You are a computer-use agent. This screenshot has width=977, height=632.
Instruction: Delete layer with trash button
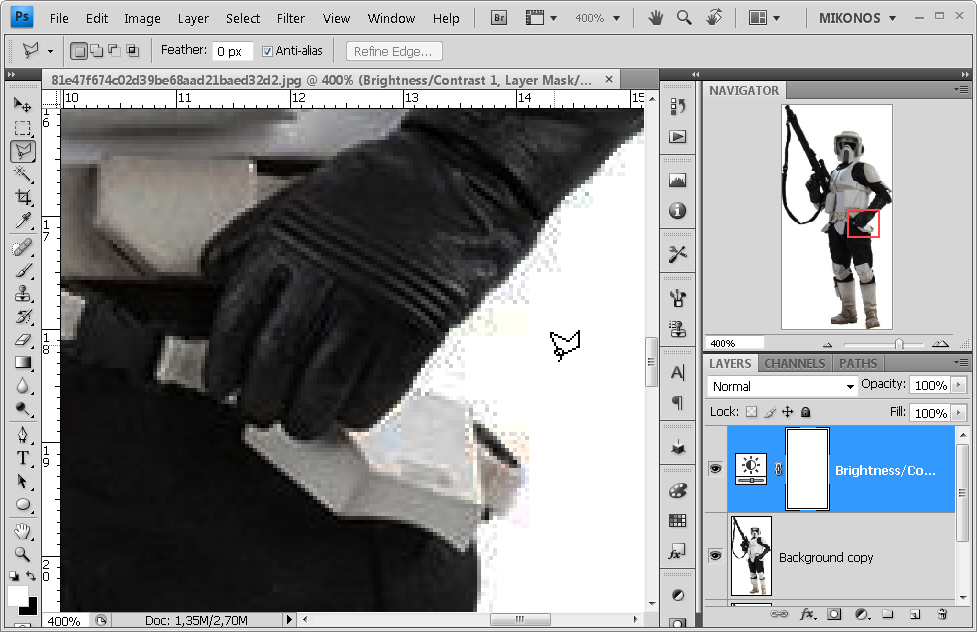942,615
